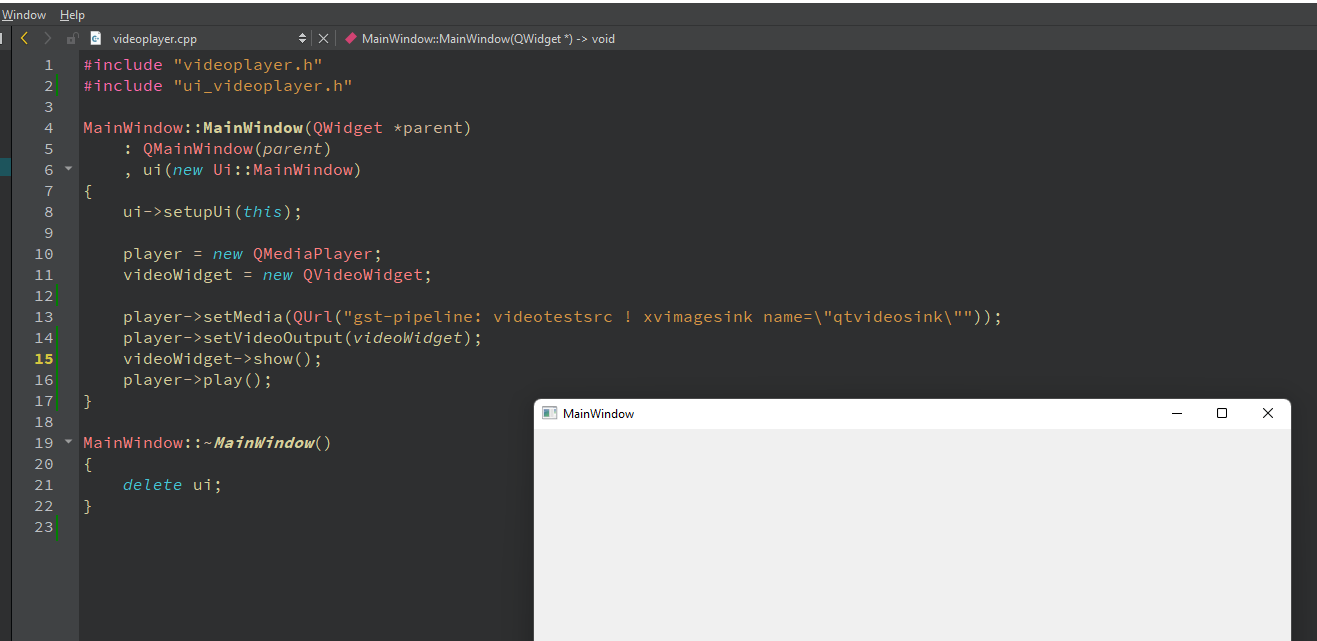Collapse the destructor fold arrow at line 19

[68, 442]
